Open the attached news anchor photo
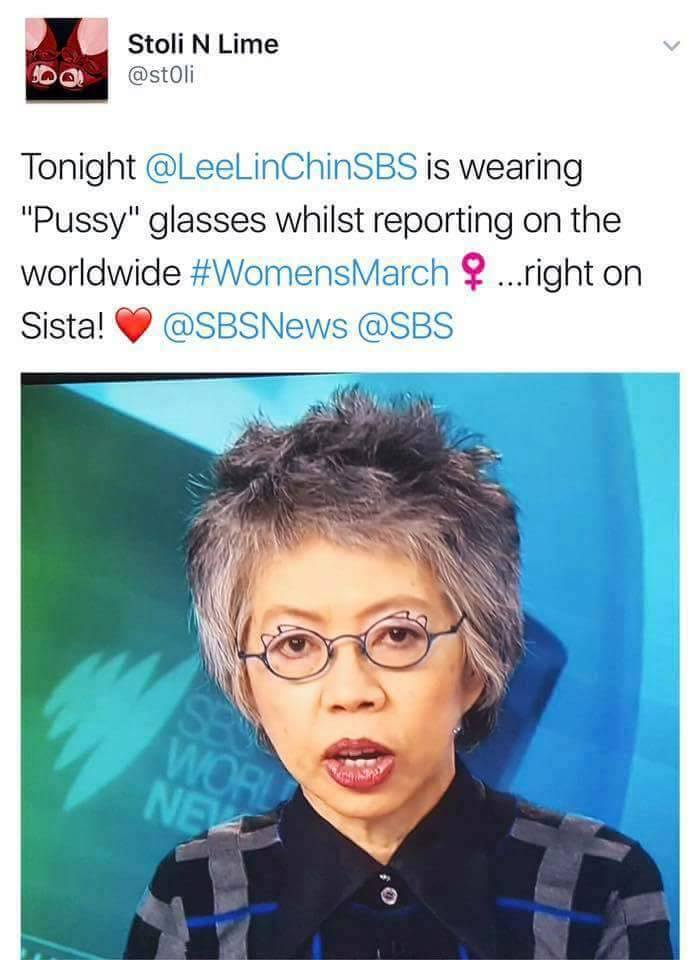 [350, 666]
